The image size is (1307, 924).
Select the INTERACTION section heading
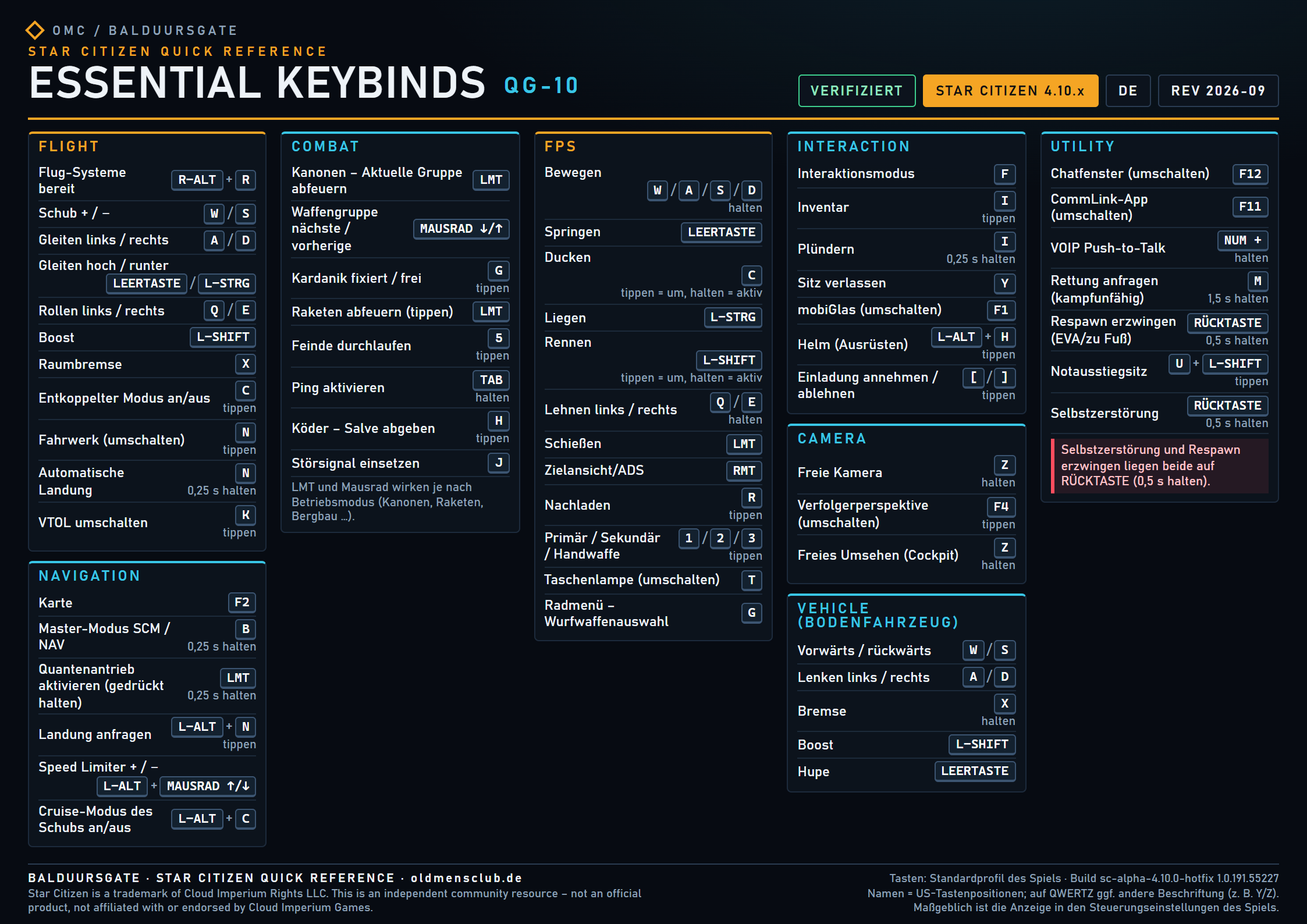click(x=854, y=147)
